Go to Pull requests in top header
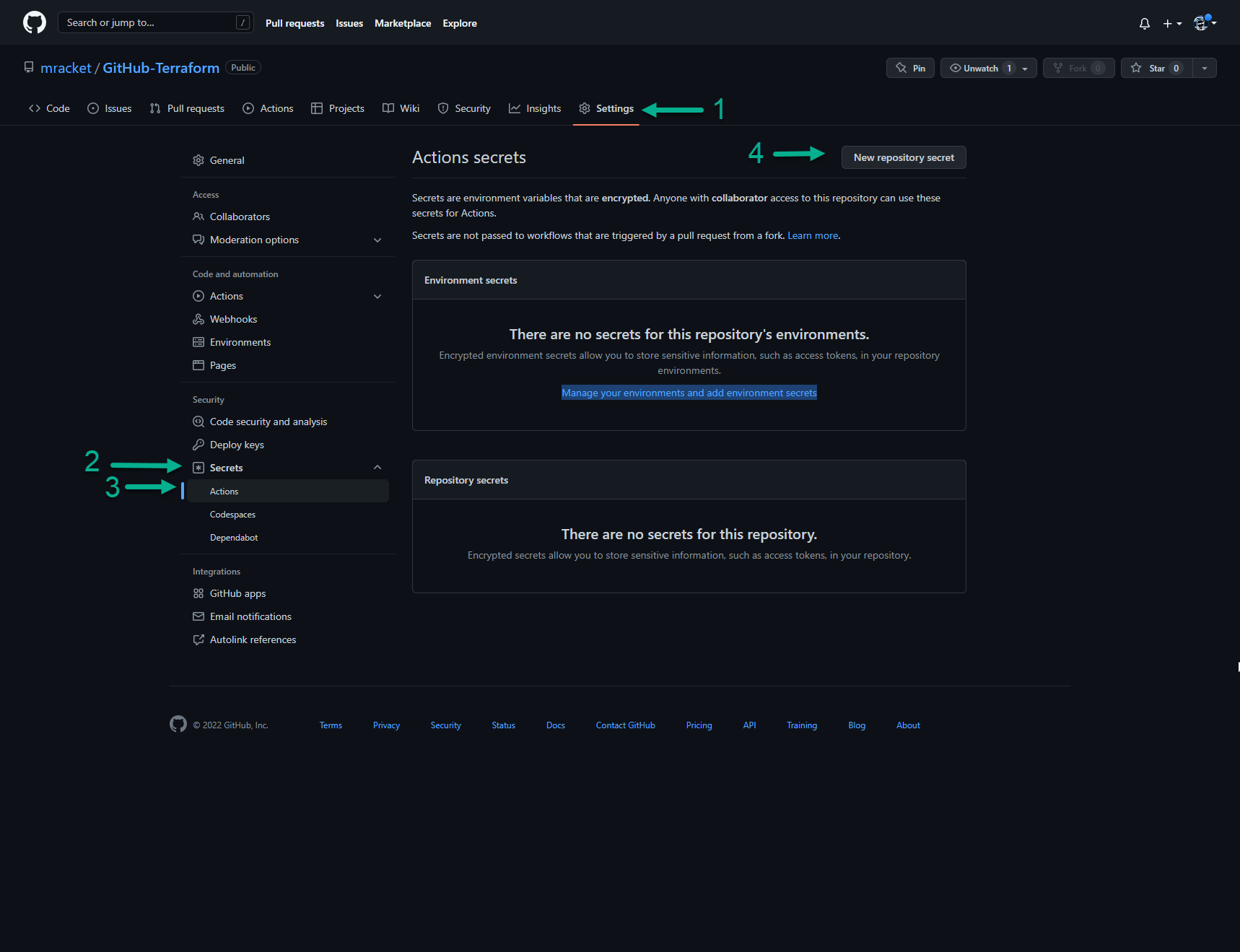This screenshot has height=952, width=1240. pyautogui.click(x=294, y=23)
